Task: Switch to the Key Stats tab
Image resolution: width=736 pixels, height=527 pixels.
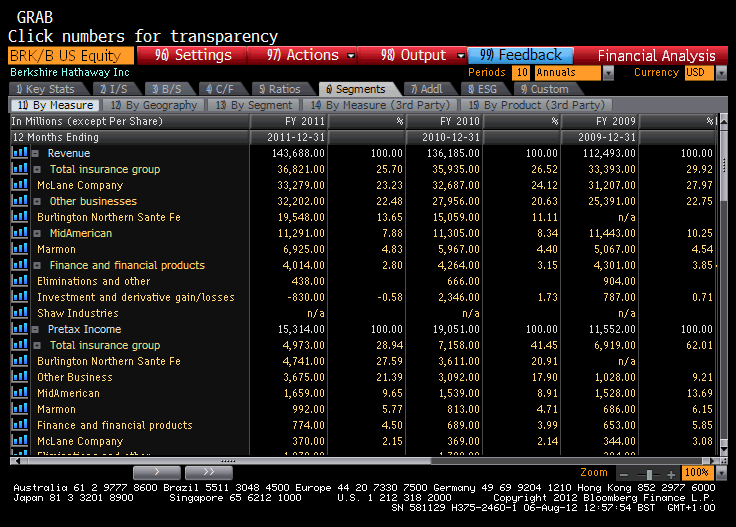Action: (46, 89)
